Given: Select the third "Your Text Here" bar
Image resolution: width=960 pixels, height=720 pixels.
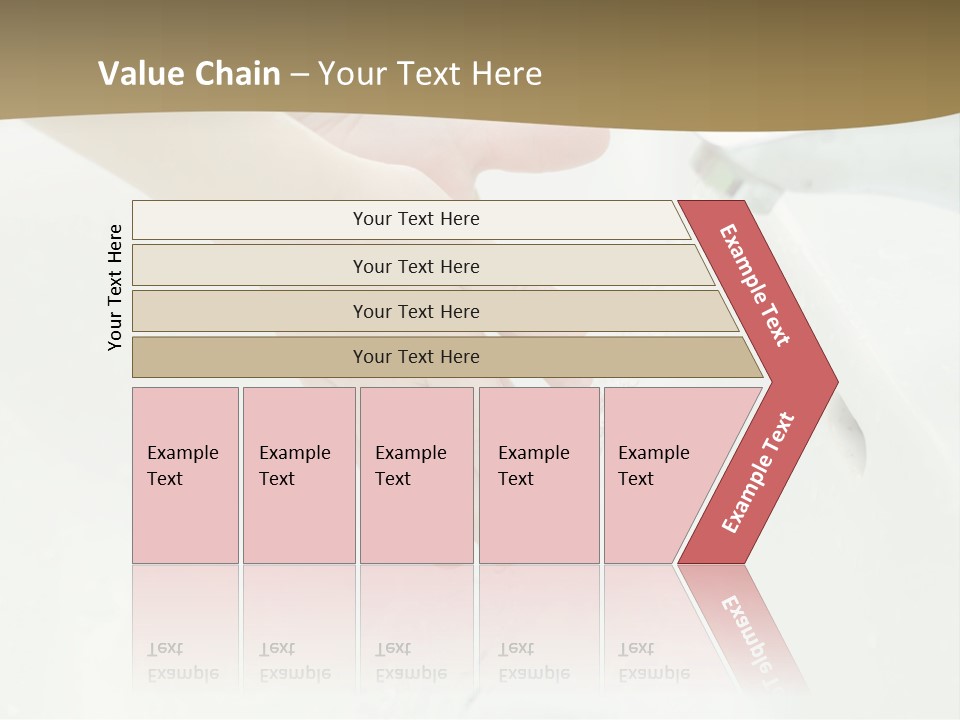Looking at the screenshot, I should (435, 311).
